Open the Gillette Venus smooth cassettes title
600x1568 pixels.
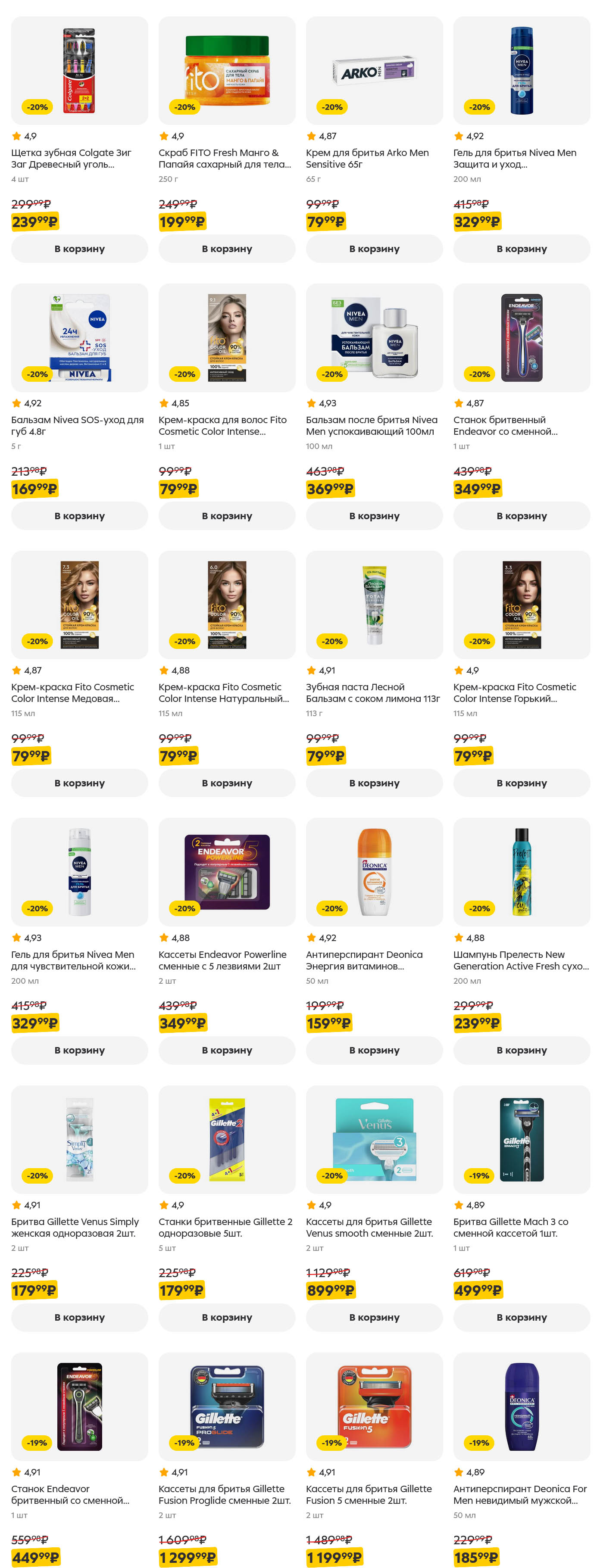click(369, 1227)
